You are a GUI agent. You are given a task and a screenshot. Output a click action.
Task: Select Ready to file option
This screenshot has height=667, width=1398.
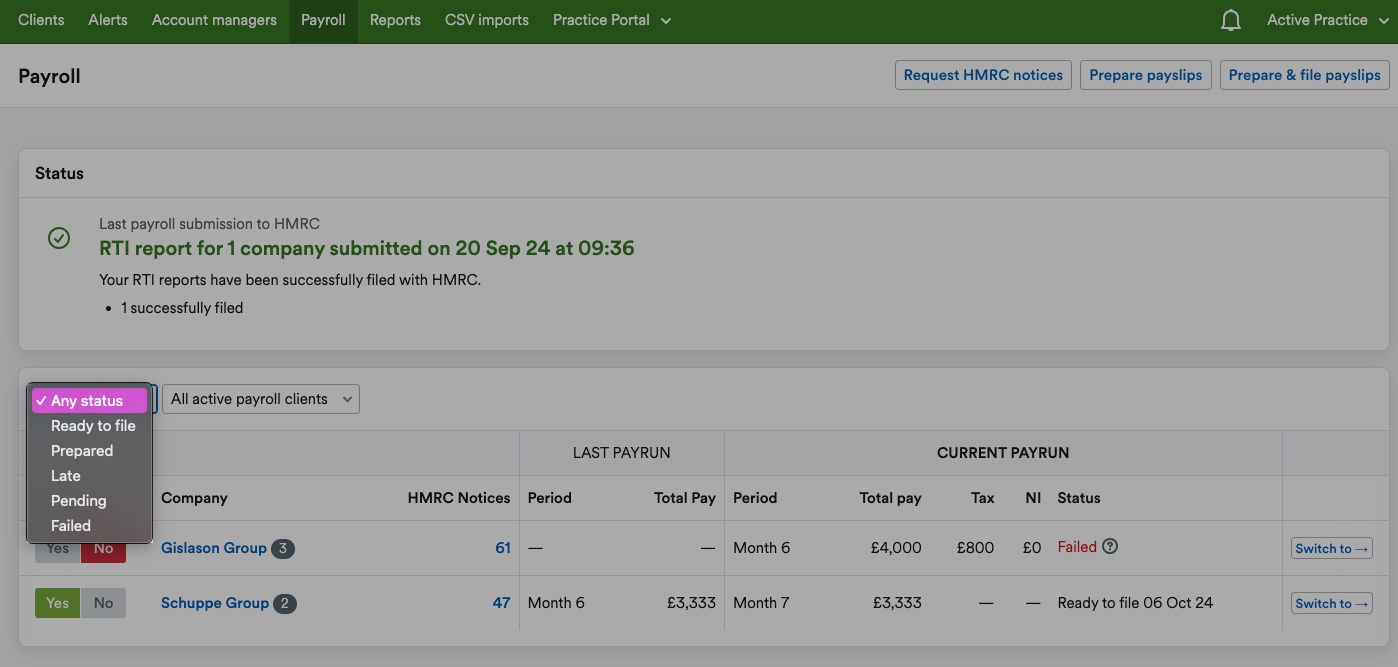[x=89, y=426]
